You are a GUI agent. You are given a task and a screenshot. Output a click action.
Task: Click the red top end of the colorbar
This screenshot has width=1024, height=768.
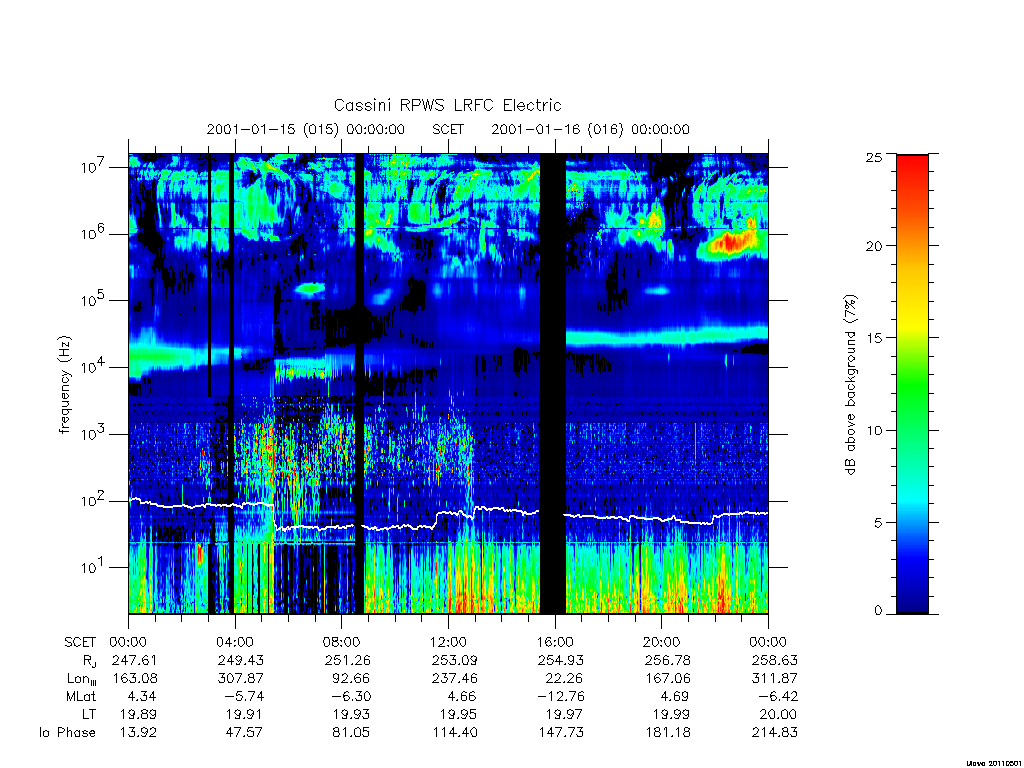click(x=912, y=165)
